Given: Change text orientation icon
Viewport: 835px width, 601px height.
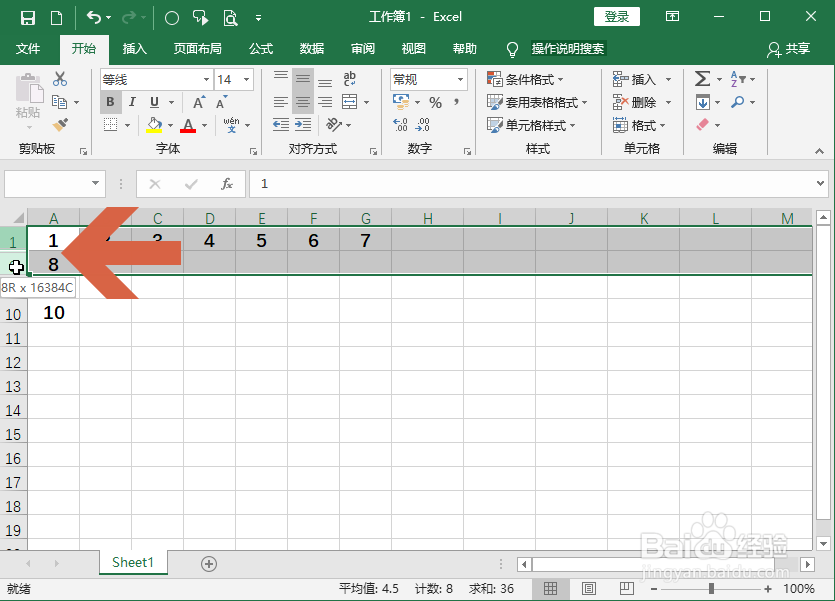Looking at the screenshot, I should tap(334, 125).
